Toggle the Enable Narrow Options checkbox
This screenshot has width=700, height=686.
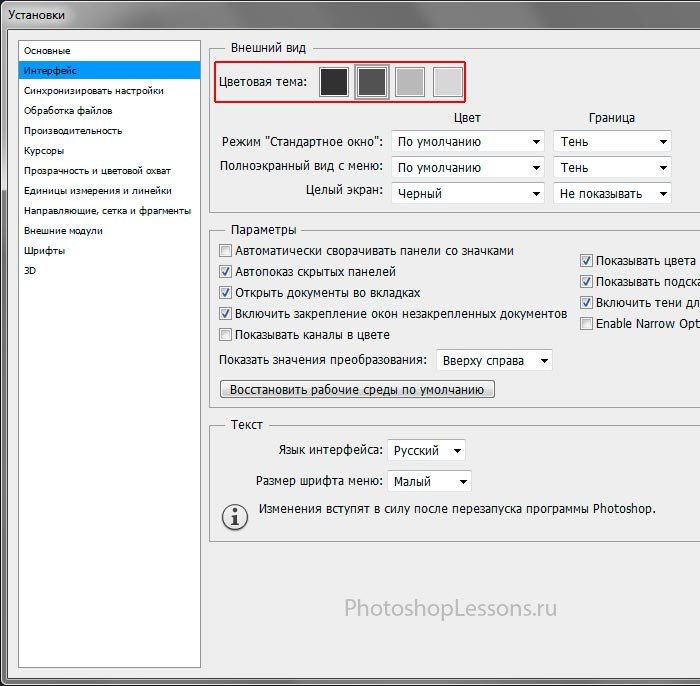[587, 324]
